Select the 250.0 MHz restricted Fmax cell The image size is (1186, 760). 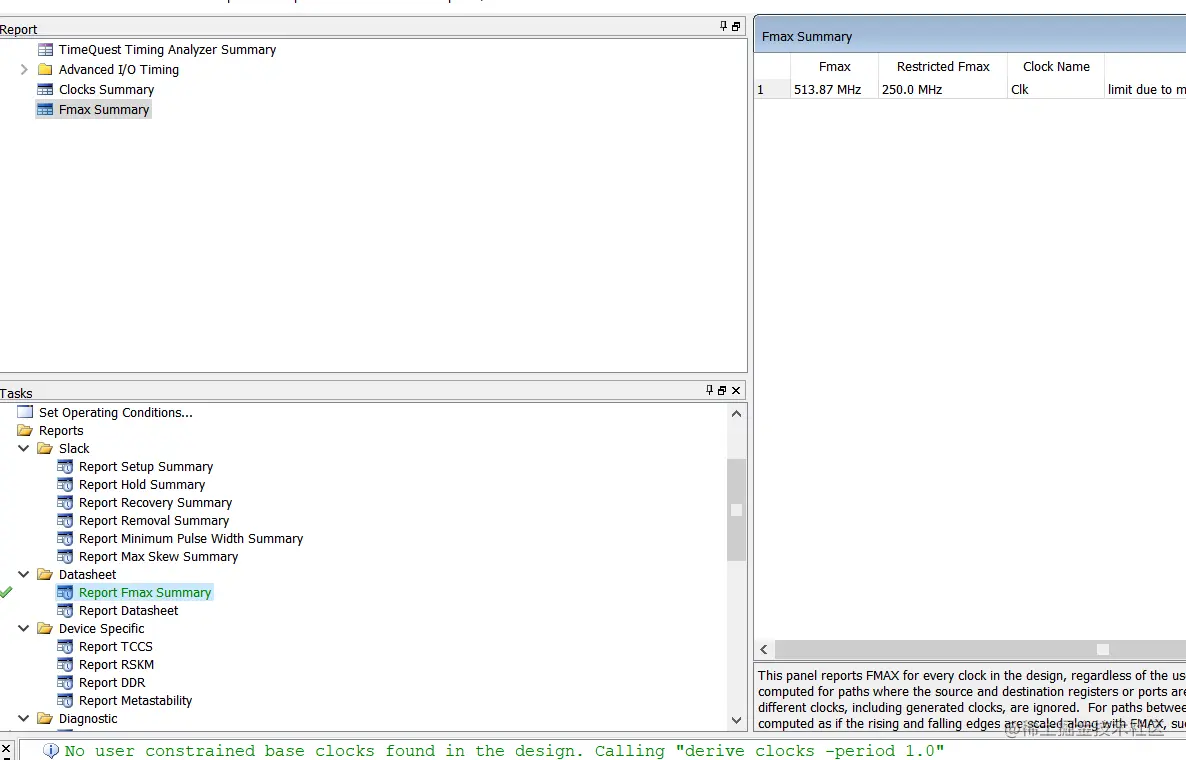942,89
